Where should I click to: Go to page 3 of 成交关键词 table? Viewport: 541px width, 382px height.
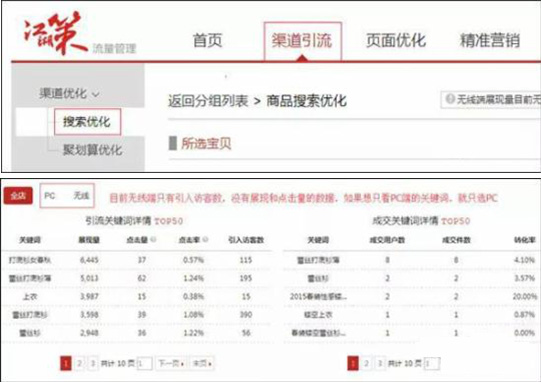(380, 363)
